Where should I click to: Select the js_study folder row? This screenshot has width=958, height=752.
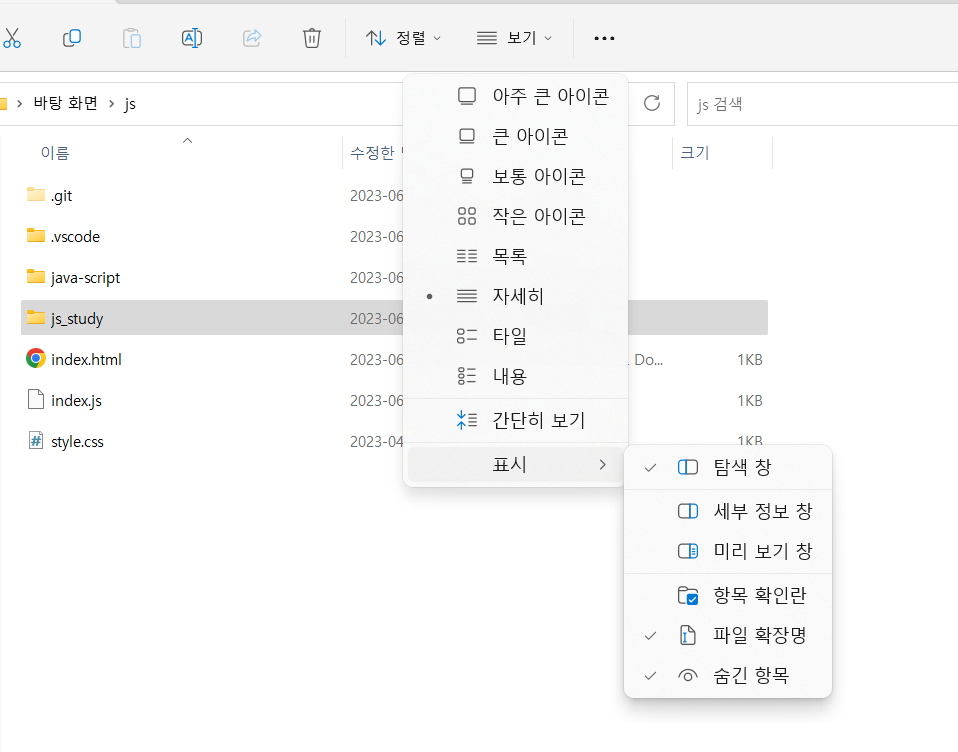[x=394, y=318]
